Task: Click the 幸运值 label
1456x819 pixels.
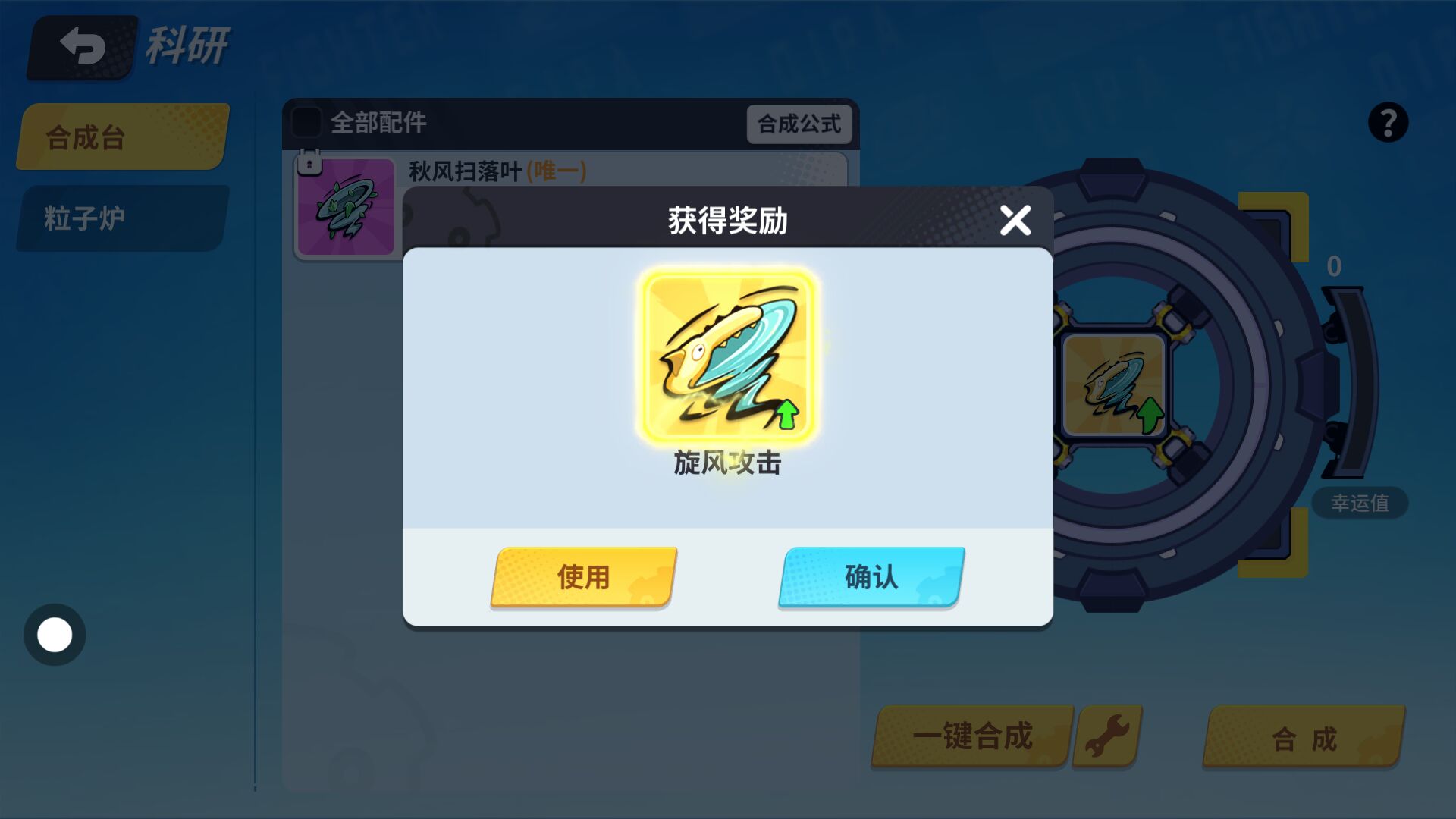Action: click(1360, 503)
